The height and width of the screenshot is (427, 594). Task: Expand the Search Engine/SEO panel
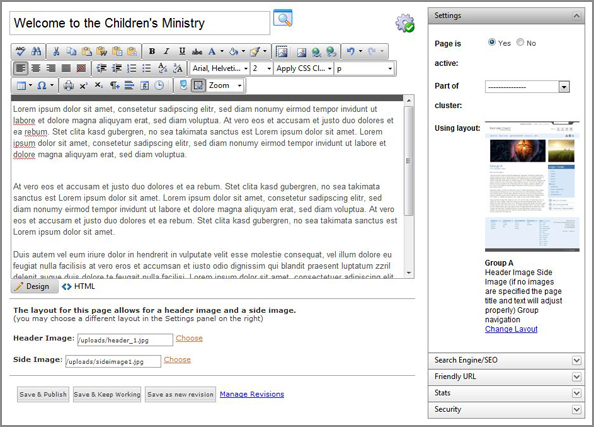pyautogui.click(x=506, y=360)
